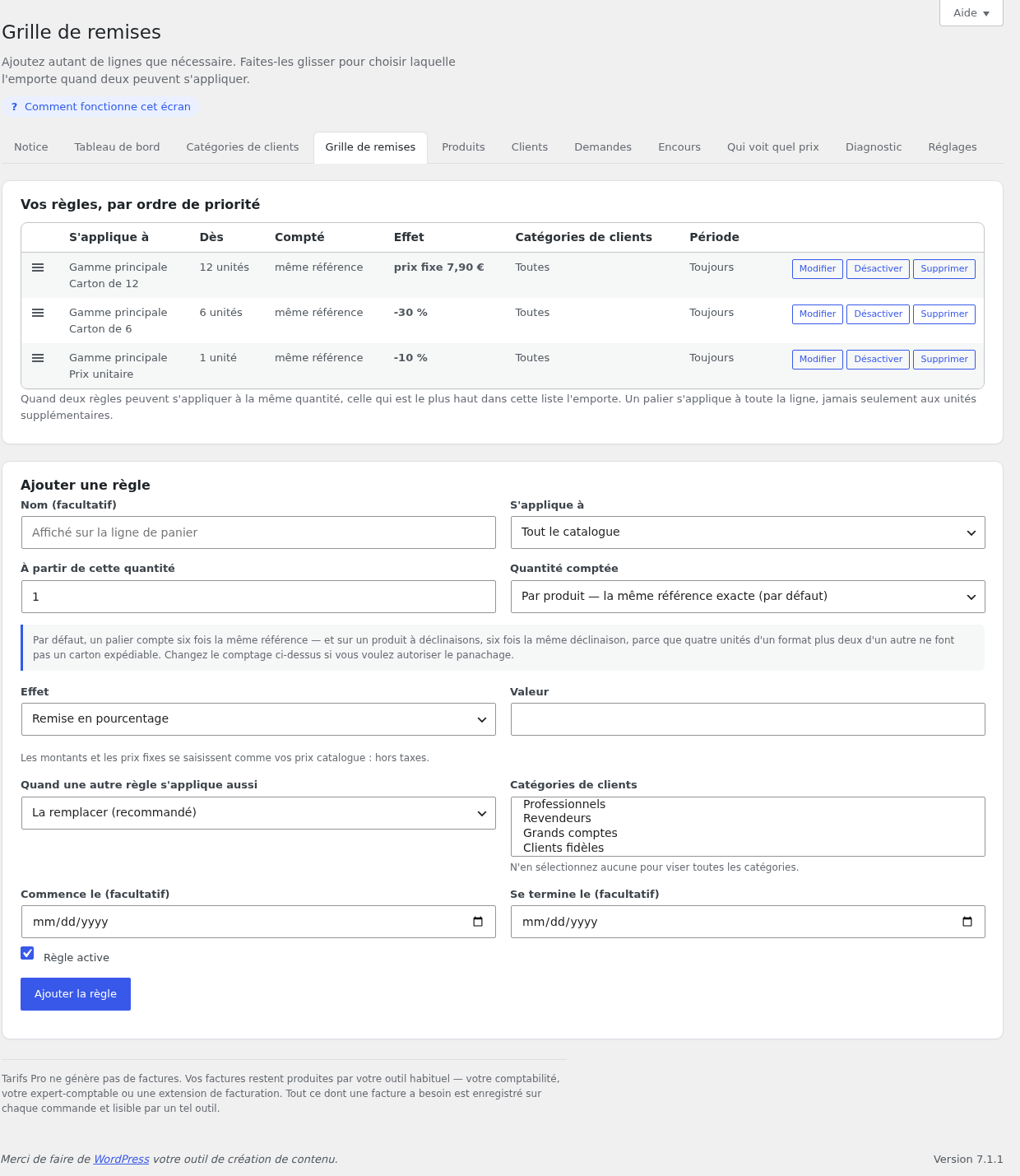Image resolution: width=1020 pixels, height=1176 pixels.
Task: Click Modifier for Carton de 6 rule
Action: coord(818,314)
